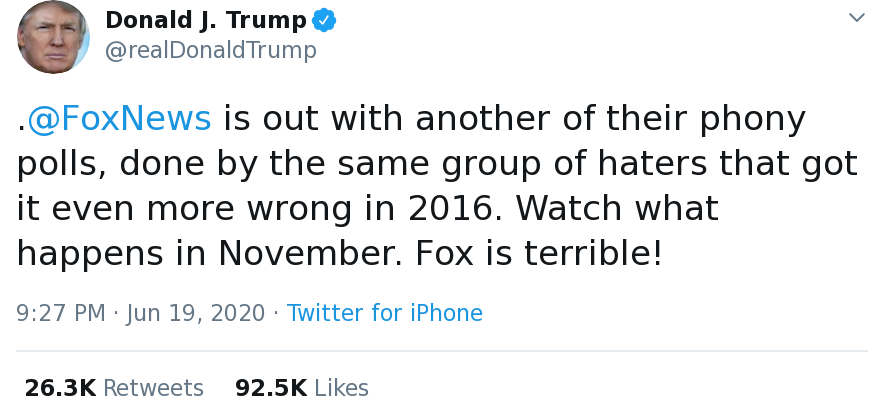Open the @FoxNews mention link

pyautogui.click(x=119, y=119)
